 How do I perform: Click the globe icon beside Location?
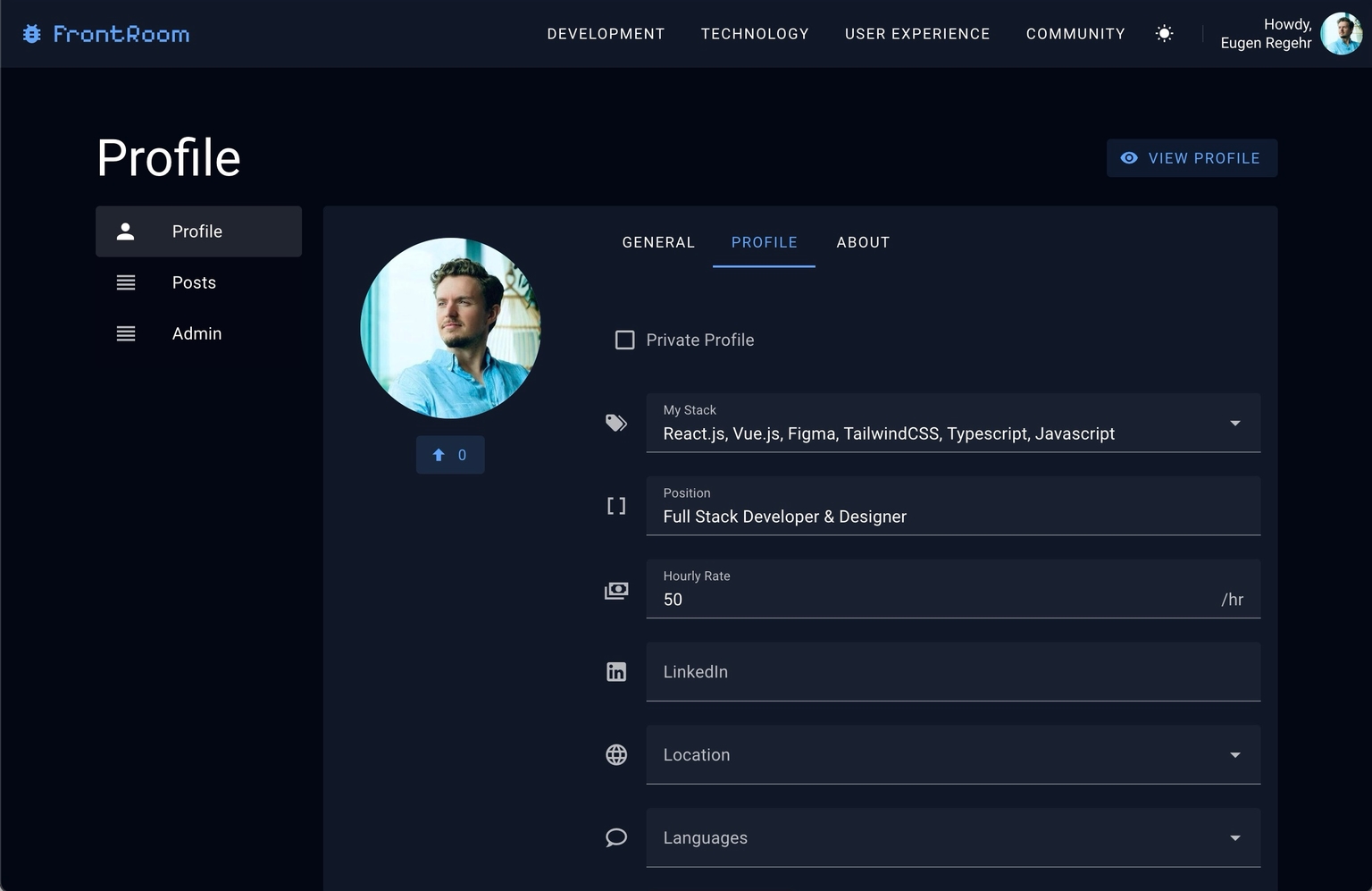click(x=616, y=755)
